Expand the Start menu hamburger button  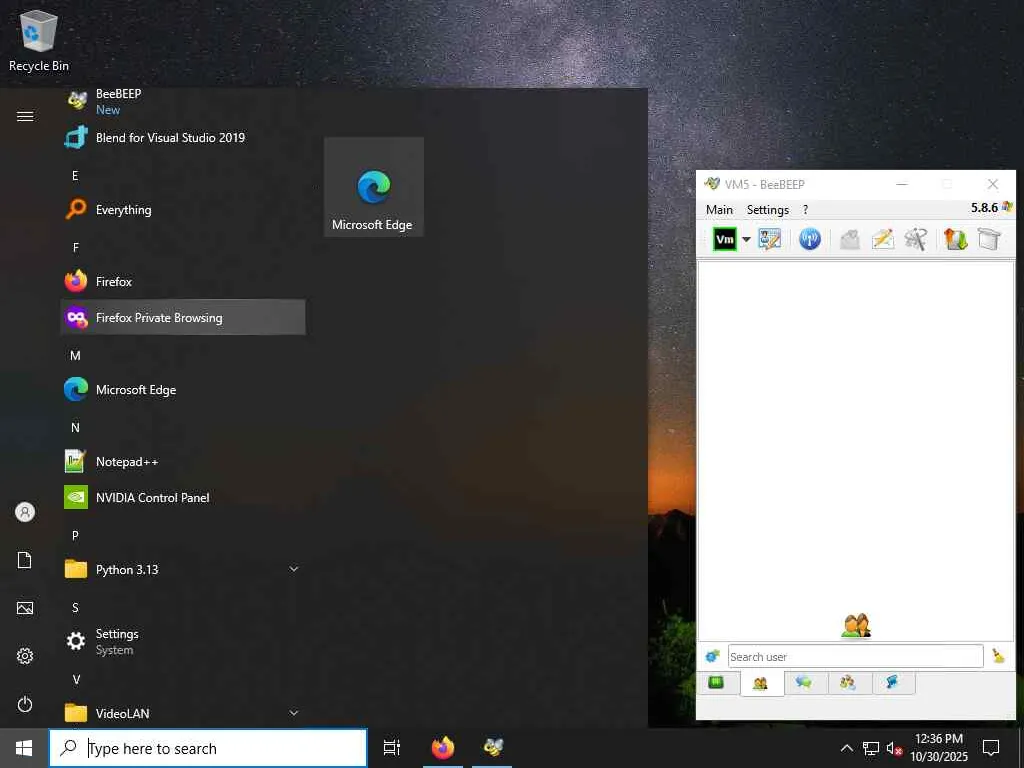click(x=25, y=116)
